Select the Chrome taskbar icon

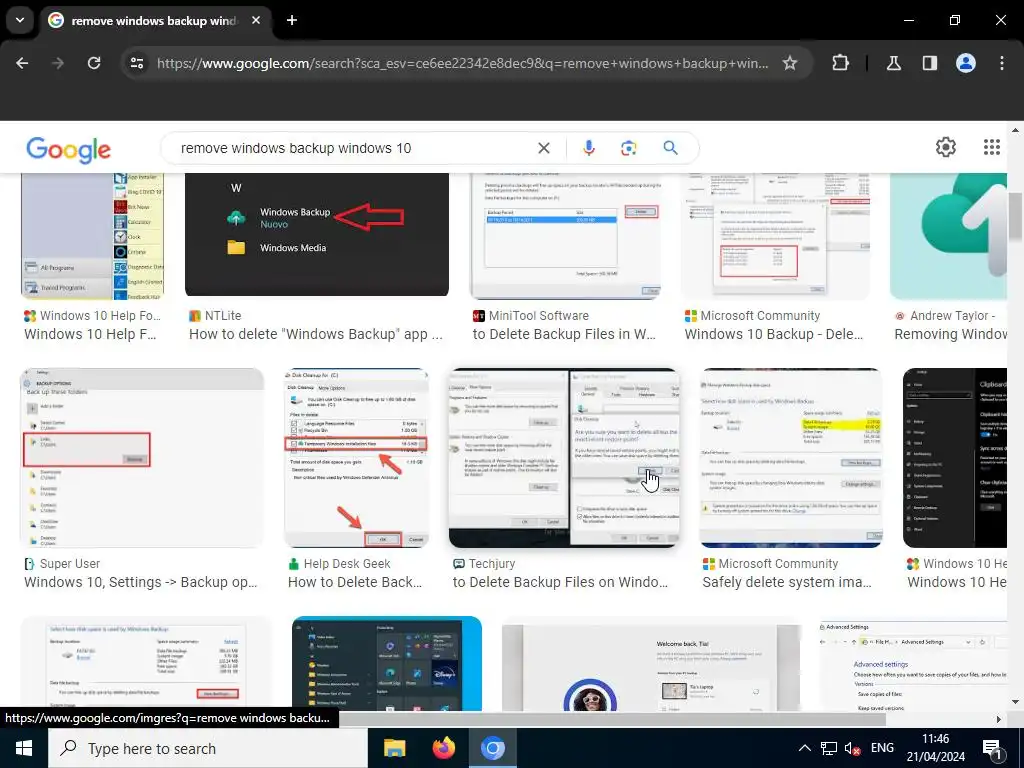tap(493, 748)
